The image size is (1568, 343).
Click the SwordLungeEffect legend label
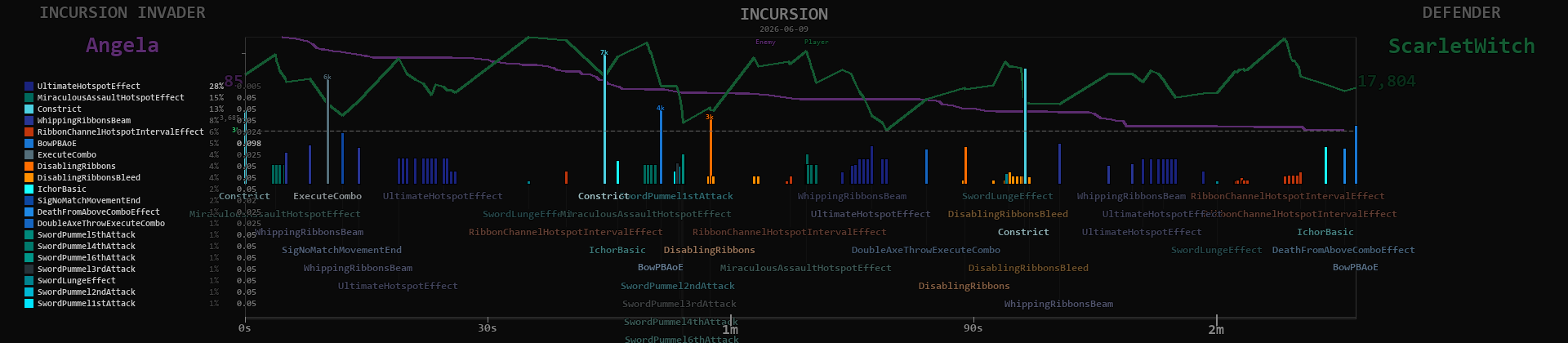pos(77,280)
